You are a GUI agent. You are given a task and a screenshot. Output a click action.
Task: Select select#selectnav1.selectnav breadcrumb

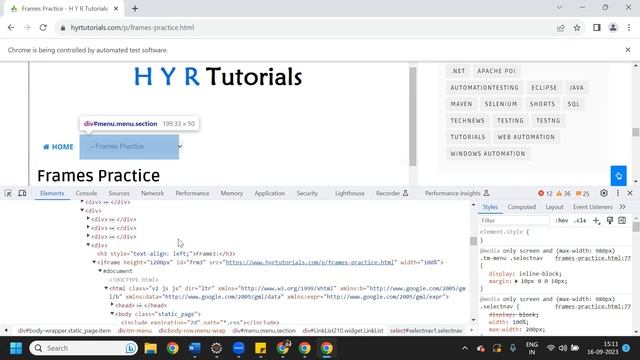(x=426, y=331)
